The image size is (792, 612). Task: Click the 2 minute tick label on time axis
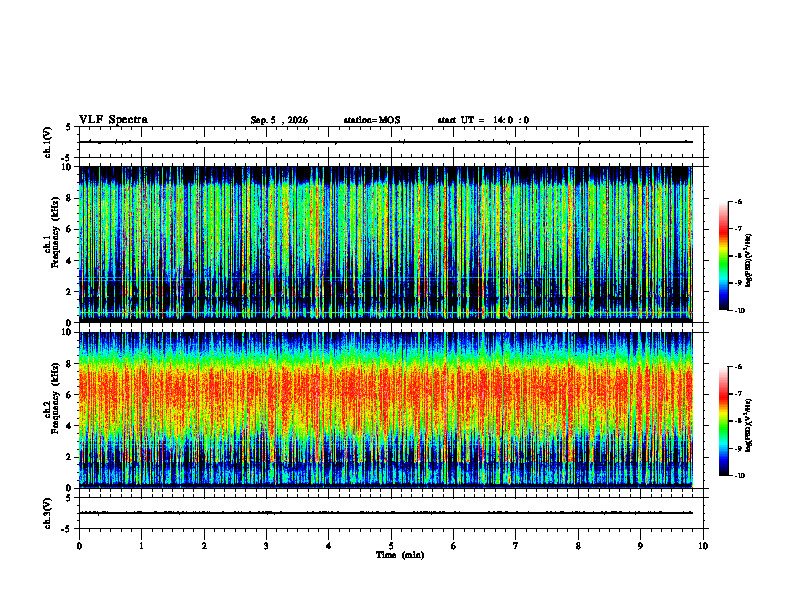tap(204, 546)
